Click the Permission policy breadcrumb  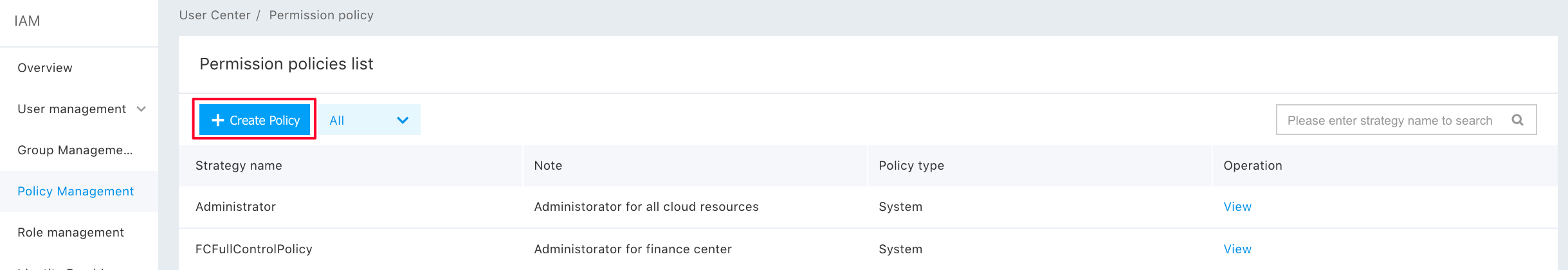pyautogui.click(x=321, y=15)
